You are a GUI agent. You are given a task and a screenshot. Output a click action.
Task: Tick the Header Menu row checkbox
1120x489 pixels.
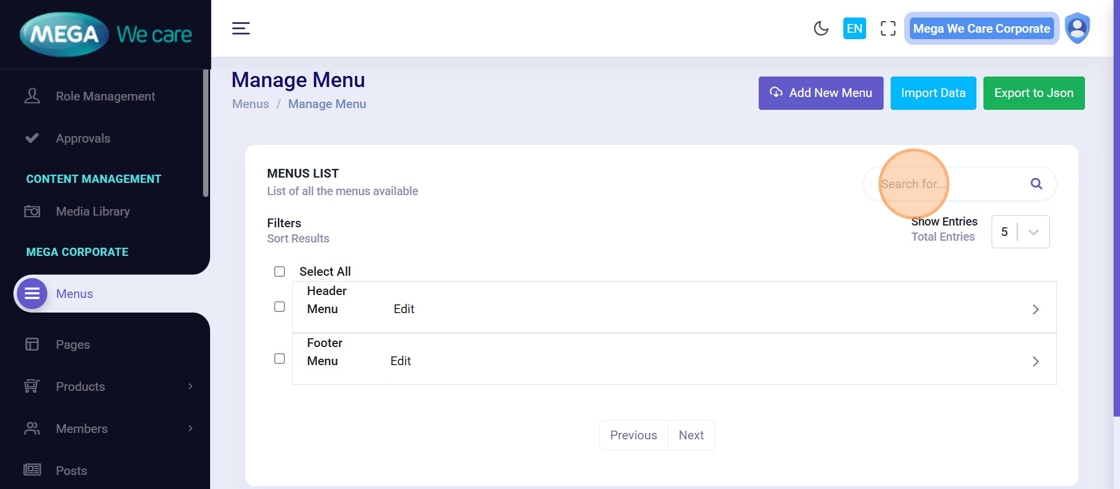280,307
